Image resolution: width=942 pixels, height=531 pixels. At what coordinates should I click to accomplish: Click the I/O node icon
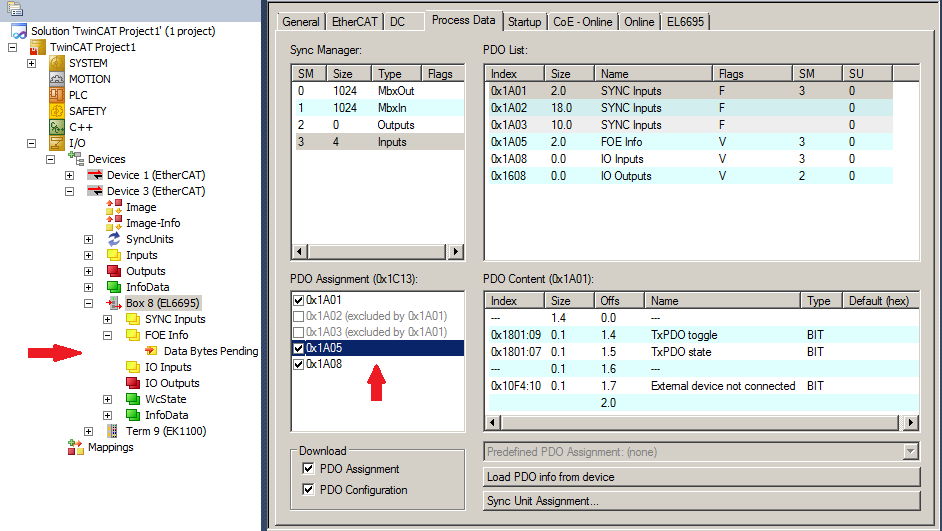tap(56, 143)
